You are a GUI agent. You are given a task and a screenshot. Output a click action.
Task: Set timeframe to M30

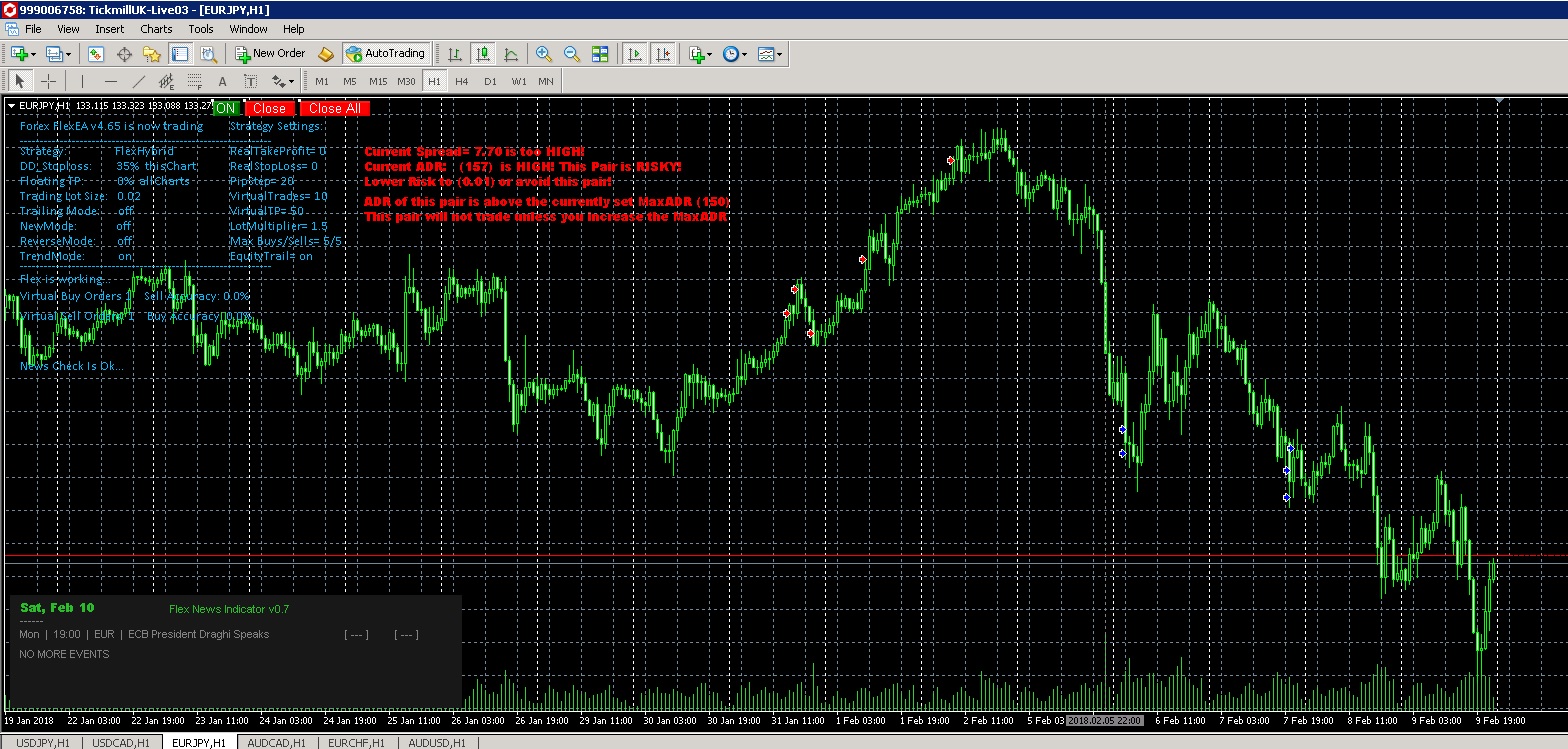[x=406, y=81]
